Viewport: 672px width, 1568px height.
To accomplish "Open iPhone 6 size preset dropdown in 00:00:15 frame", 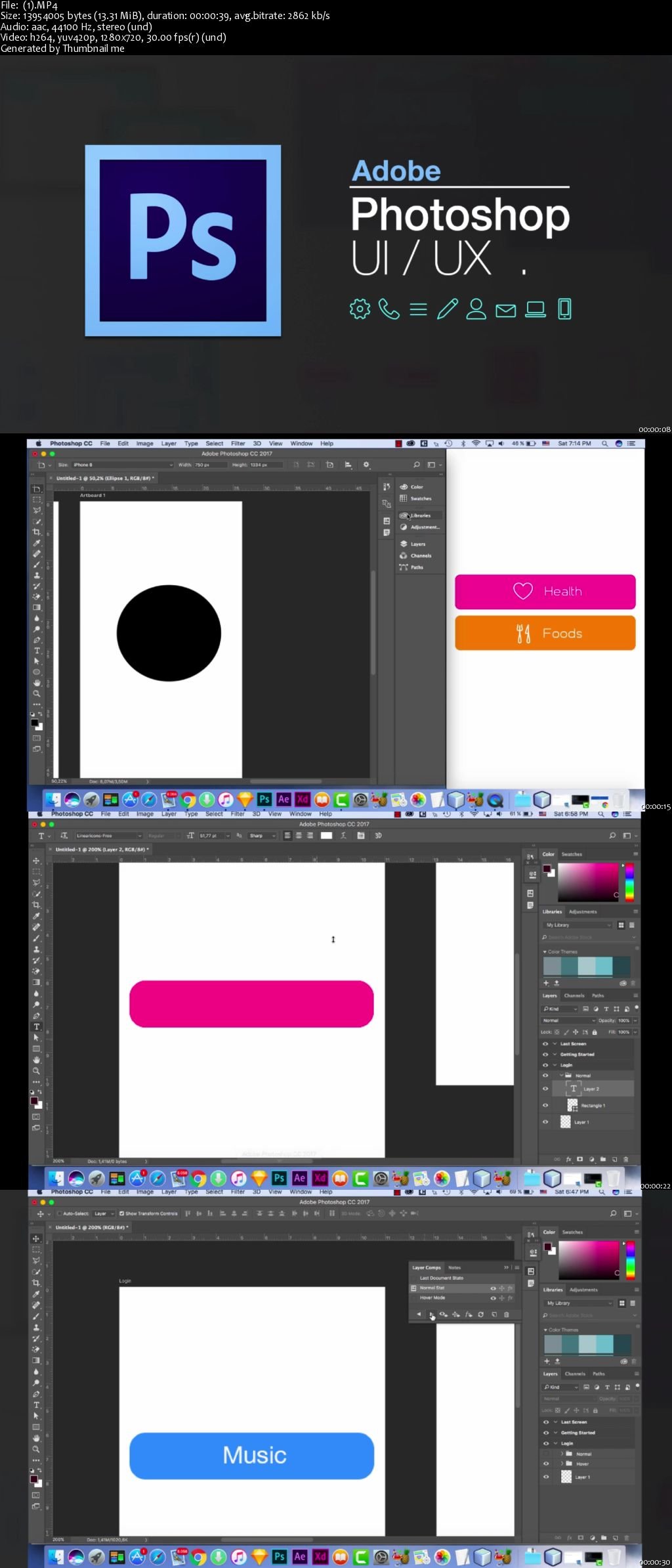I will [x=122, y=465].
